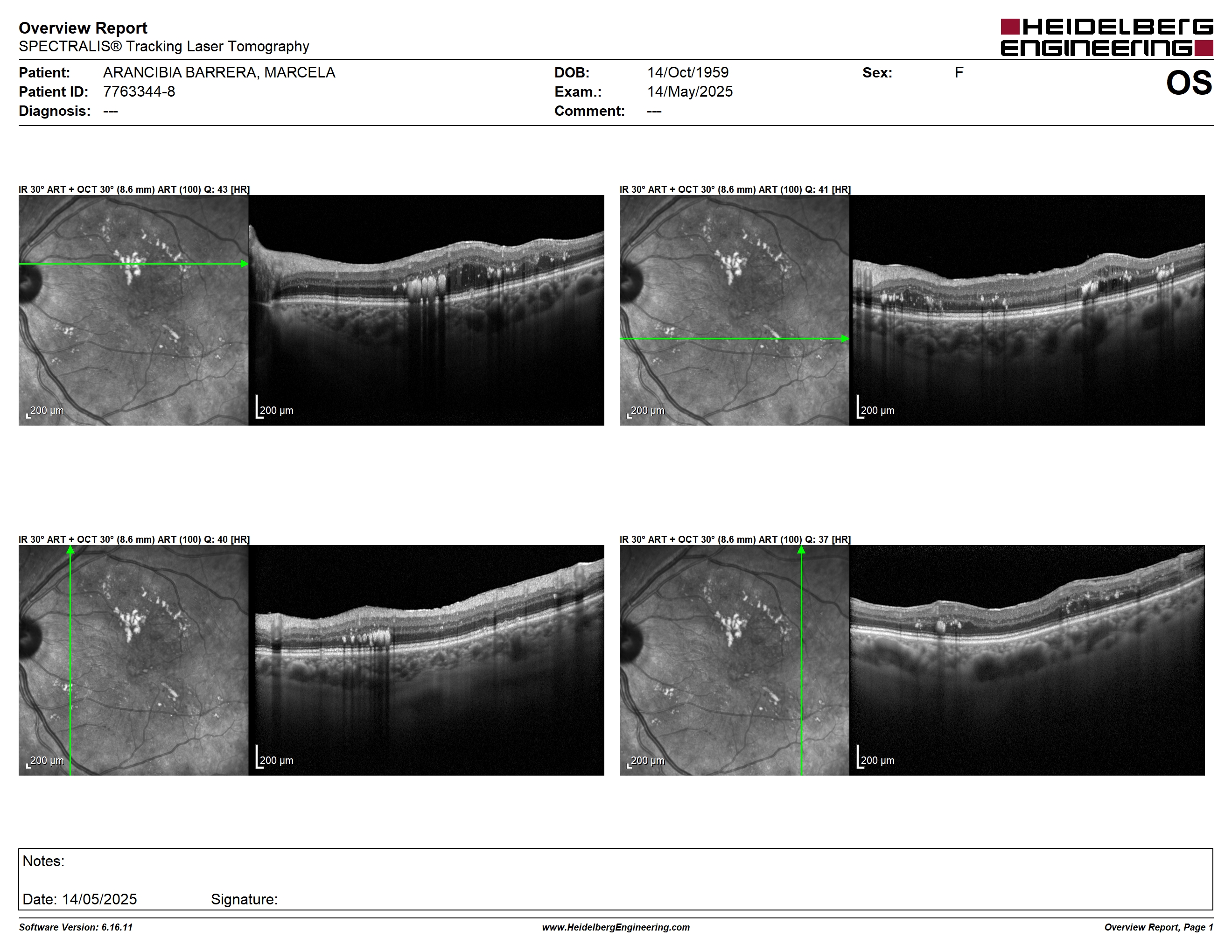Screen dimensions: 1232x952
Task: Click the DOB value 14/Oct/1959
Action: pyautogui.click(x=688, y=73)
